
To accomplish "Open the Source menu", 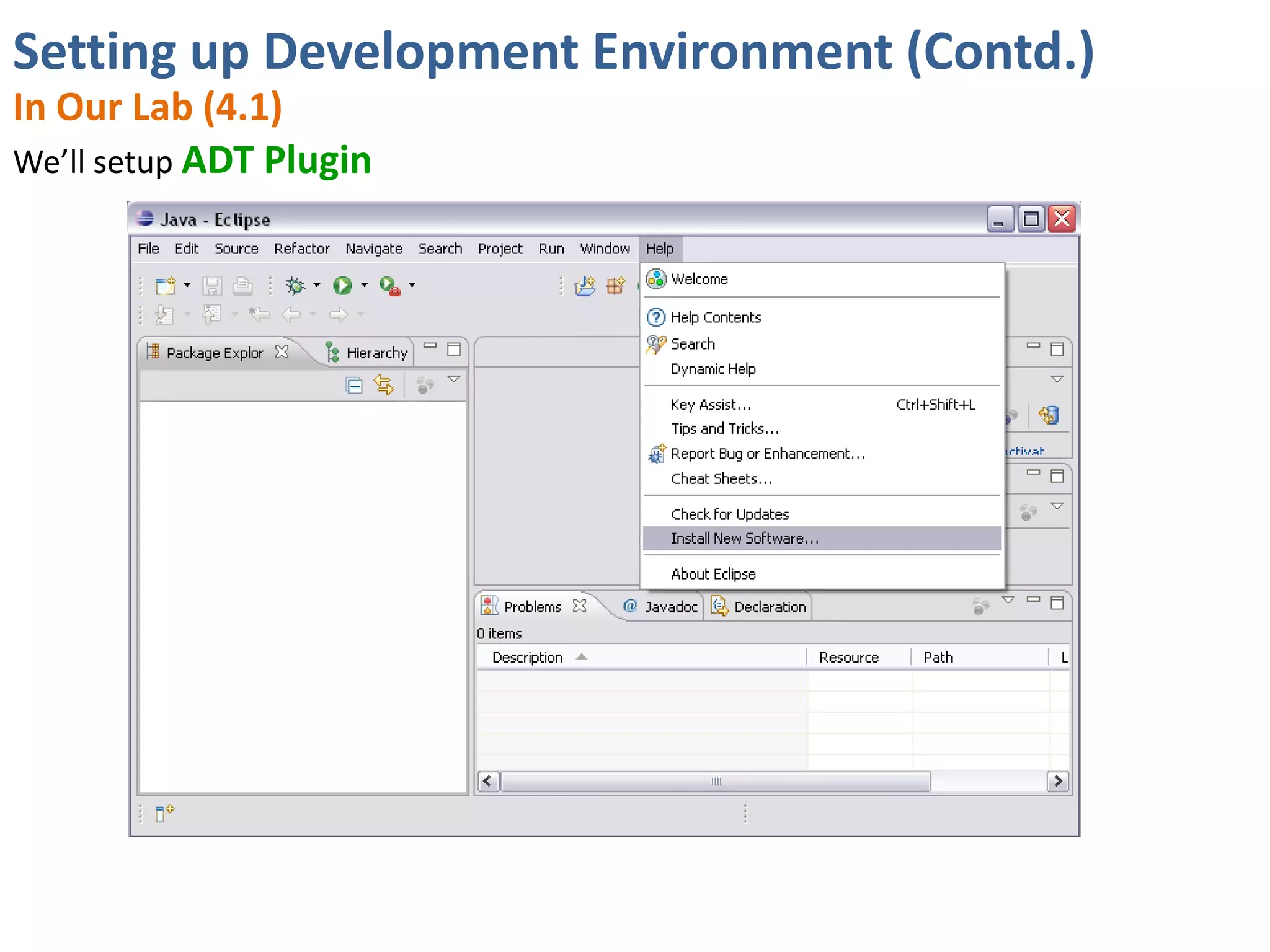I will [x=236, y=249].
